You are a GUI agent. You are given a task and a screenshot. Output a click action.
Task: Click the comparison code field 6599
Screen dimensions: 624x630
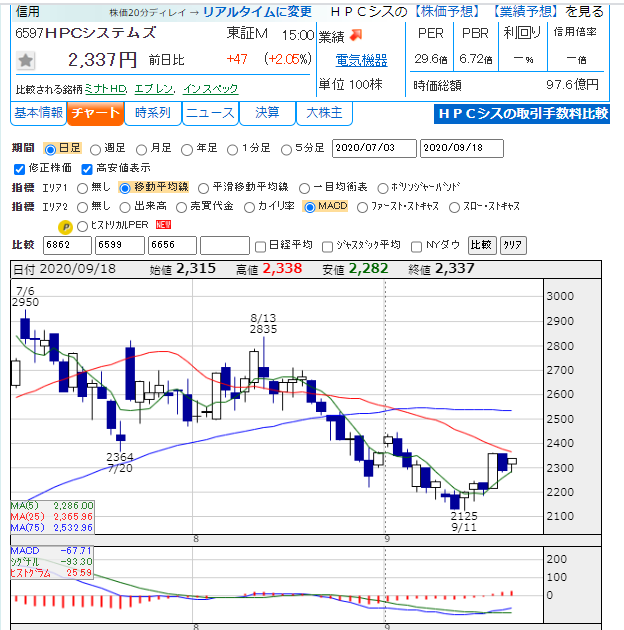[x=119, y=245]
